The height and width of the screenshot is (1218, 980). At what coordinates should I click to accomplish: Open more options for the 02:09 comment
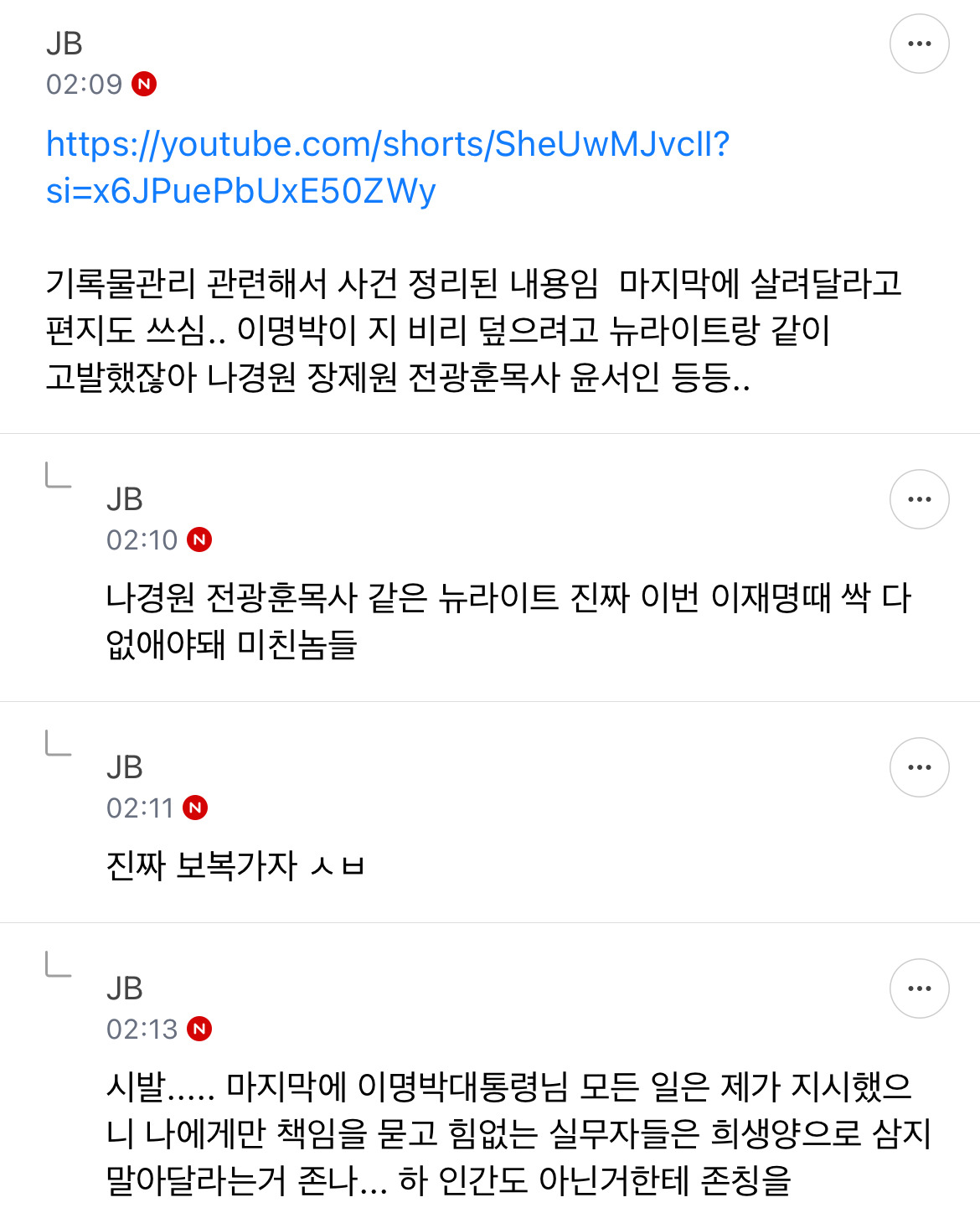[919, 44]
